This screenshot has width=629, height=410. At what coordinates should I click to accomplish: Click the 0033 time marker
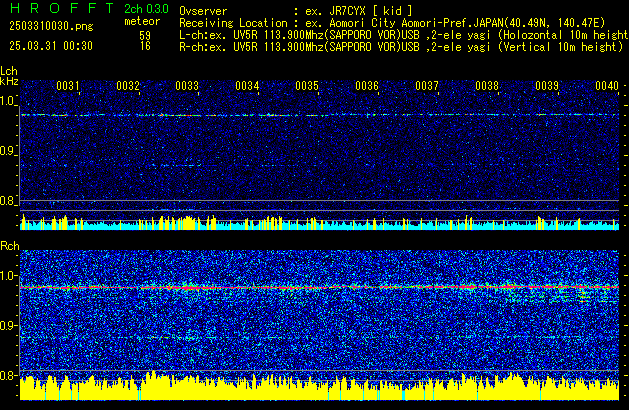point(187,86)
